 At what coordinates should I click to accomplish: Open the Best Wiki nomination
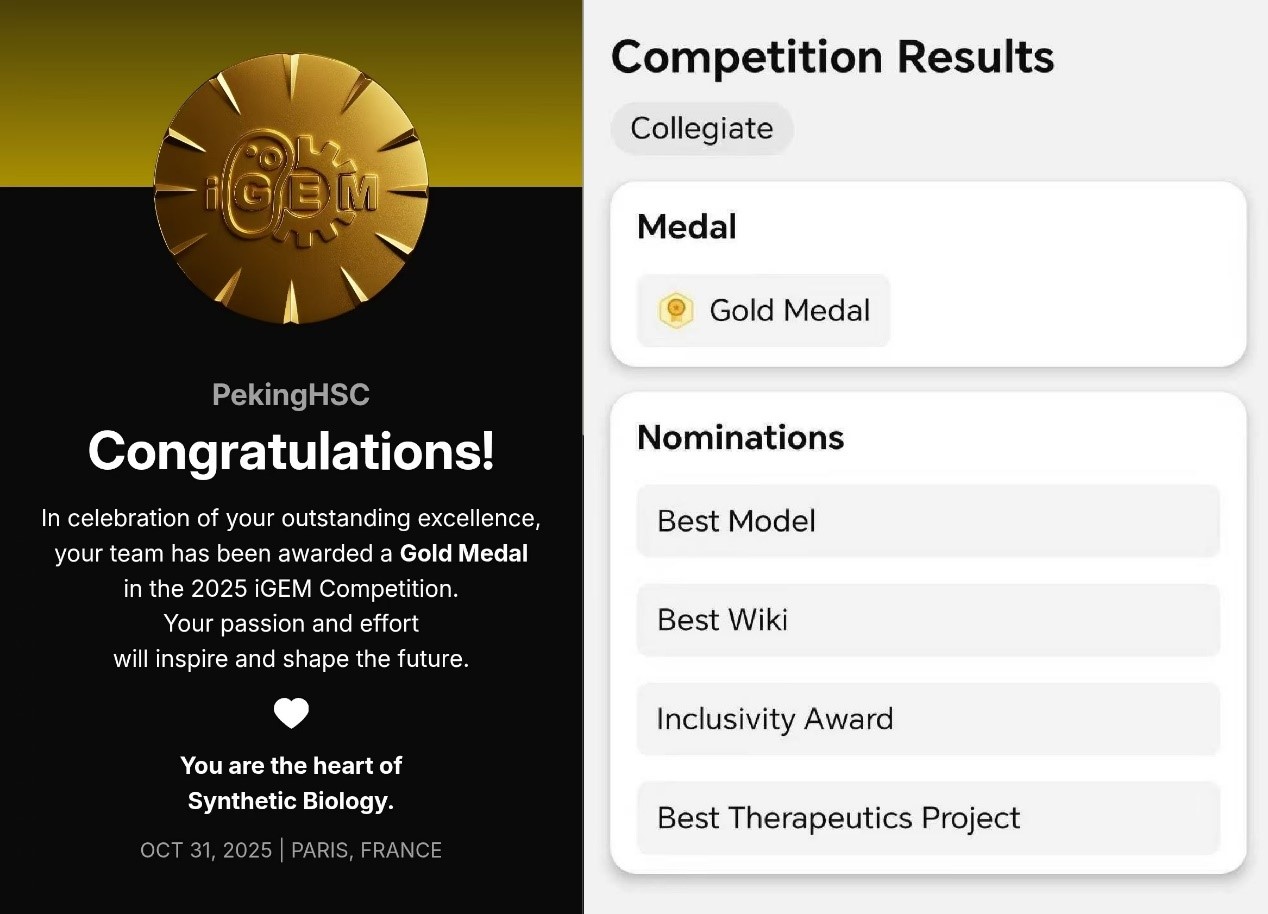928,620
